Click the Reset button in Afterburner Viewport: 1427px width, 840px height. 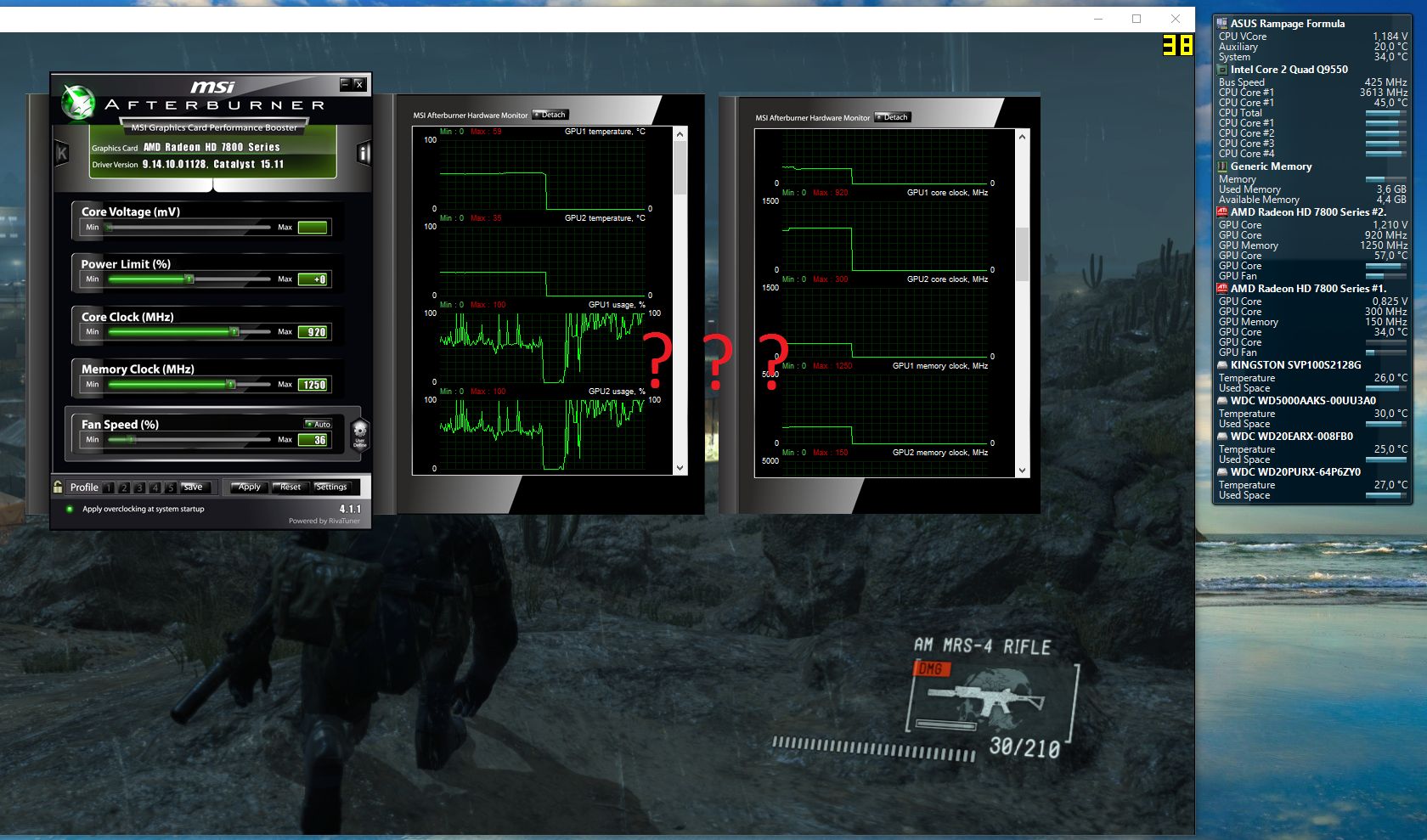(x=290, y=487)
